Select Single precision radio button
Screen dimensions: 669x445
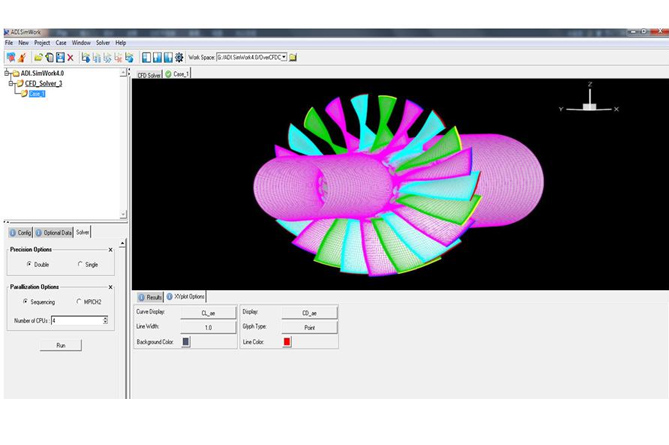pos(80,264)
